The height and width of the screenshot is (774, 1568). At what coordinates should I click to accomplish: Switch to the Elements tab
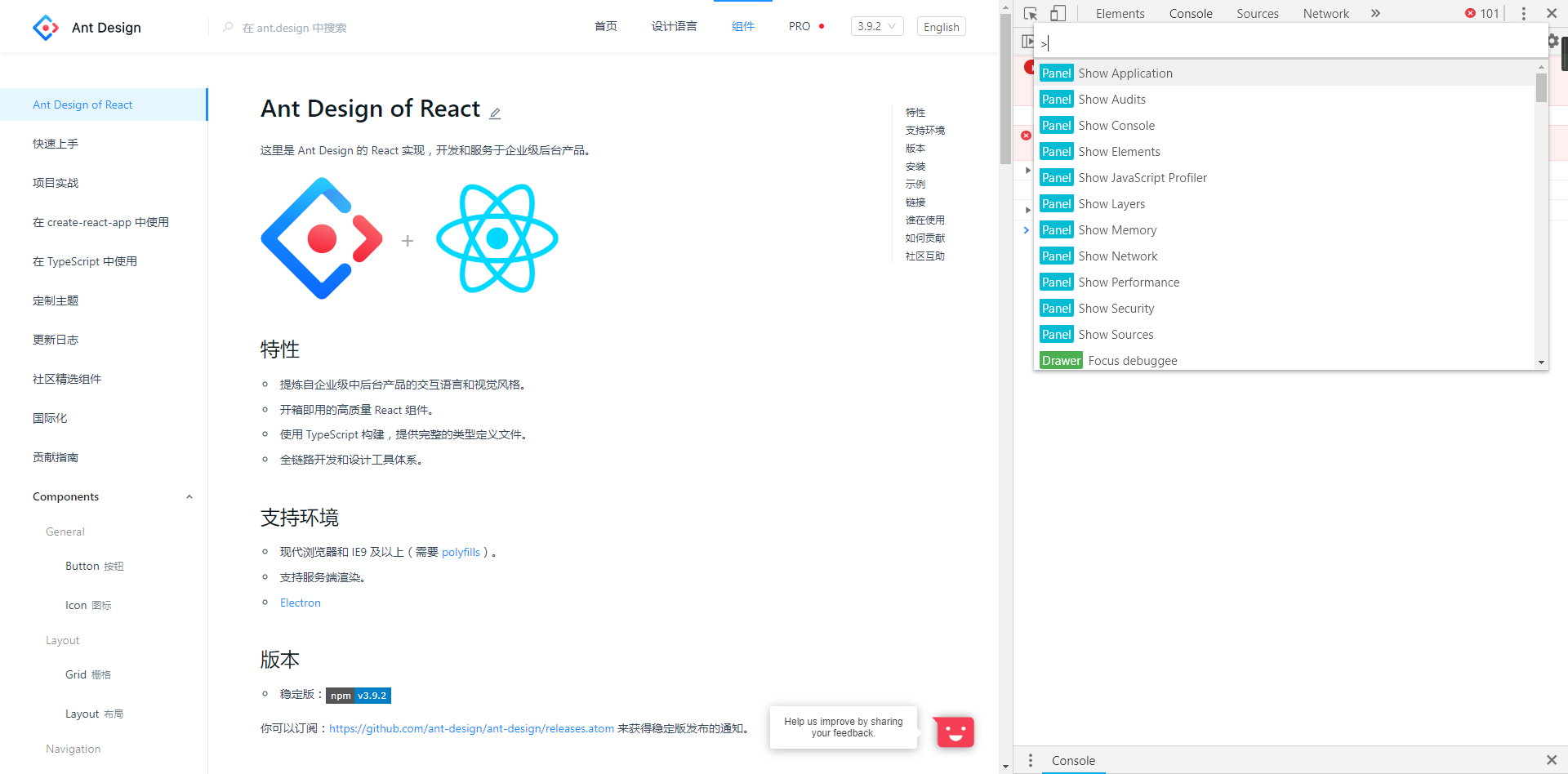pyautogui.click(x=1120, y=13)
